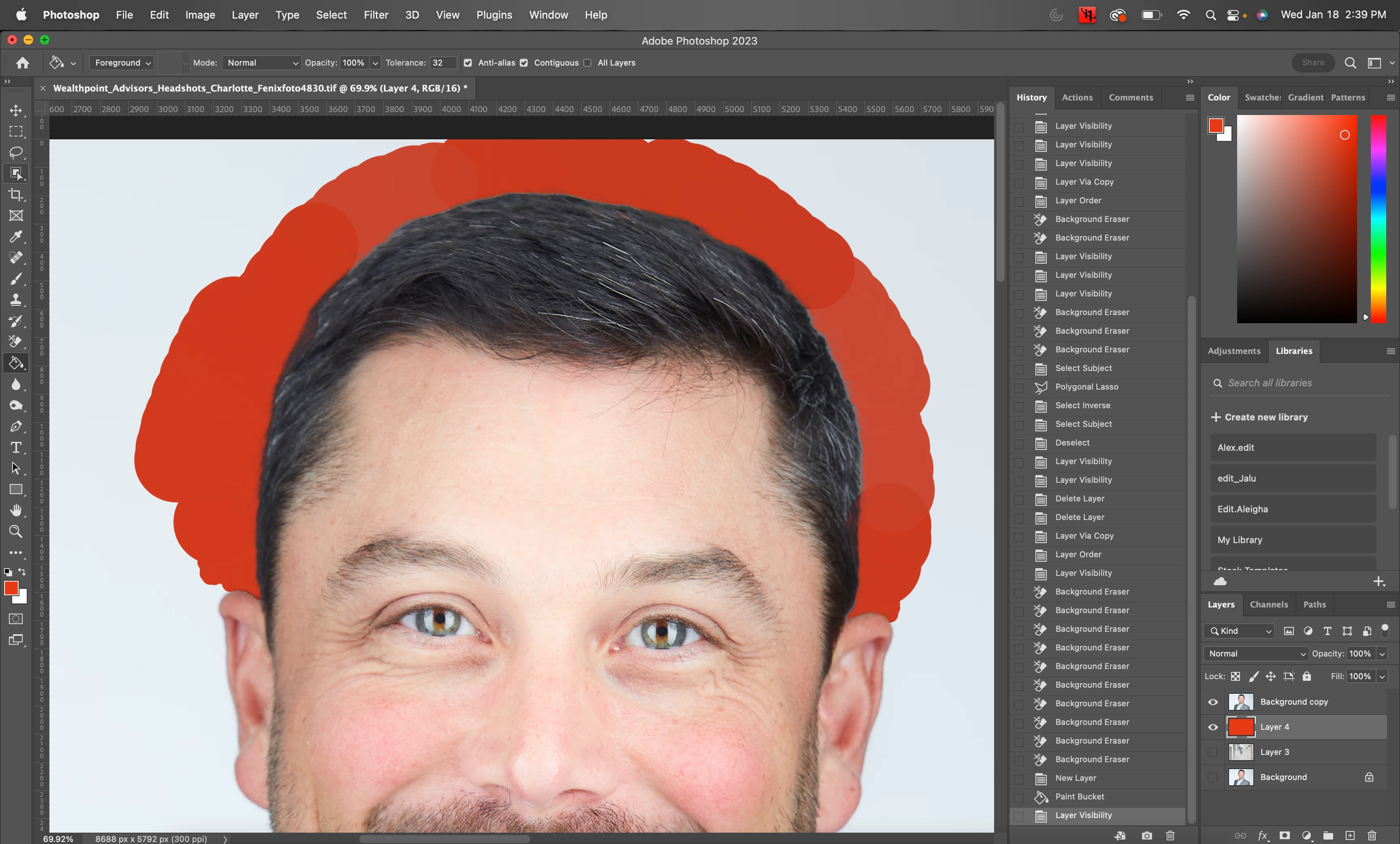Hide the Background copy layer
1400x844 pixels.
[x=1212, y=702]
